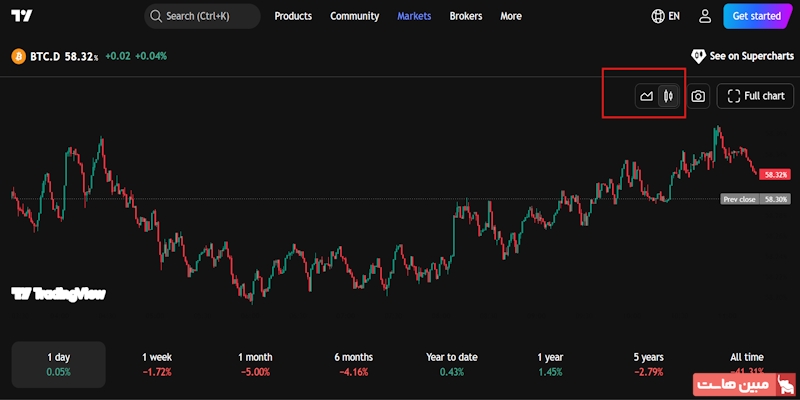The height and width of the screenshot is (400, 800).
Task: Open the Products menu
Action: coord(293,16)
